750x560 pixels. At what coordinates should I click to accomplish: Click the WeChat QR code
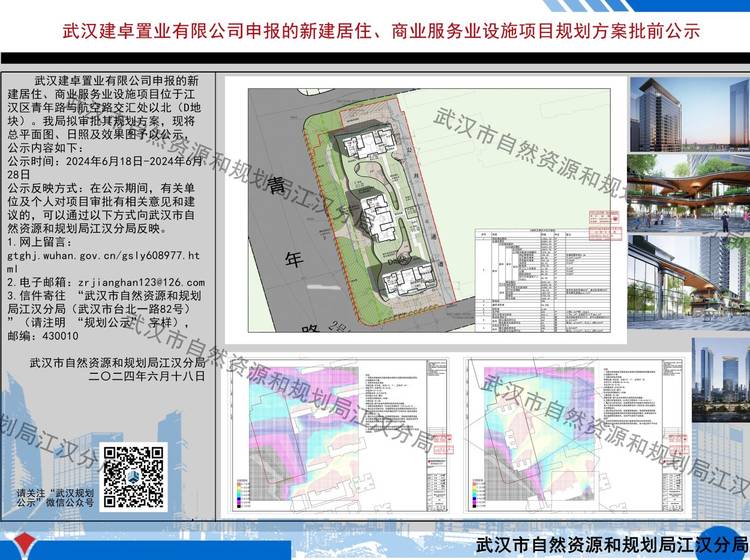coord(134,476)
